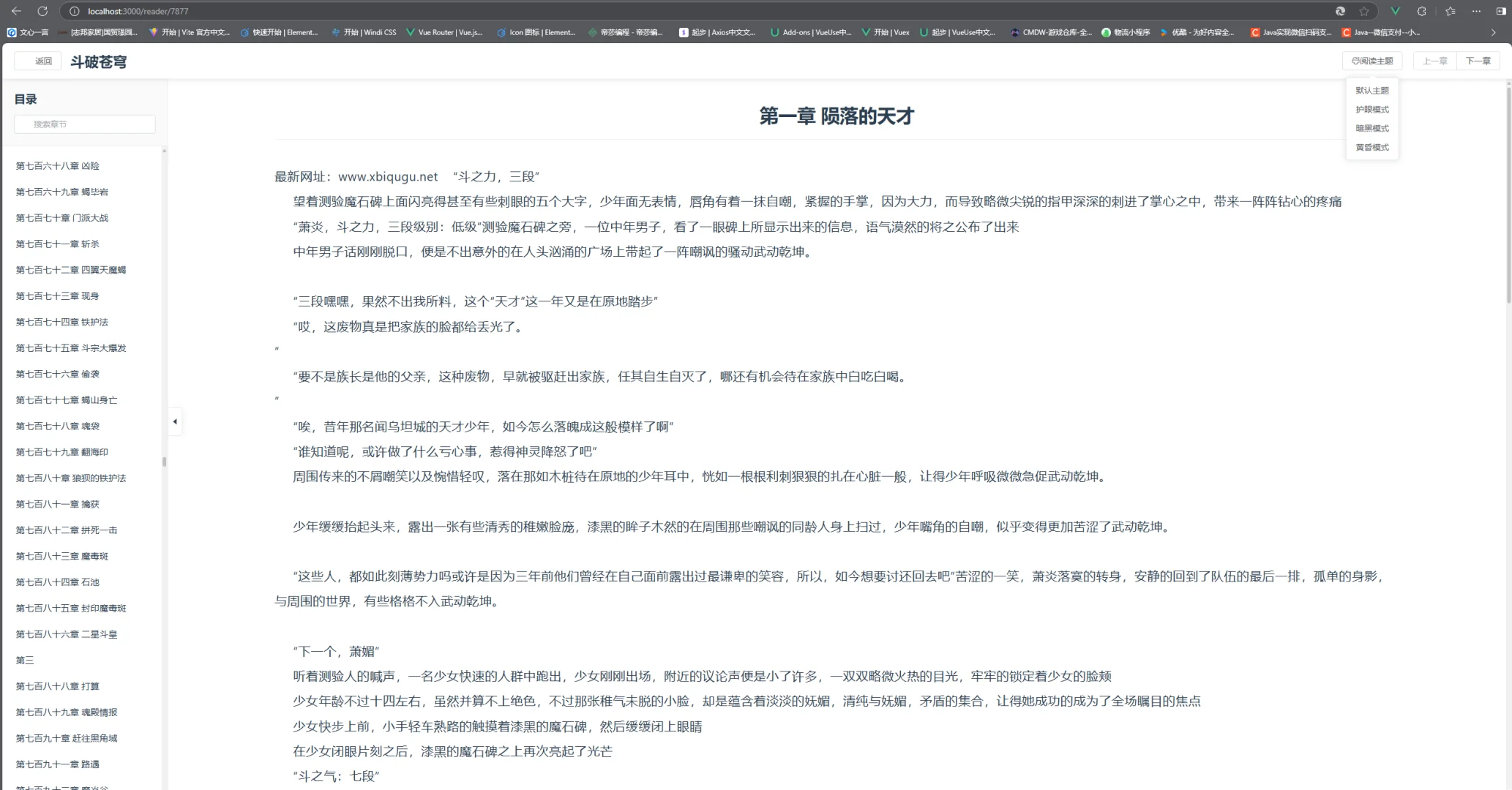The image size is (1512, 790).
Task: Open chapter 第七百七十章 门派大战
Action: click(x=62, y=218)
